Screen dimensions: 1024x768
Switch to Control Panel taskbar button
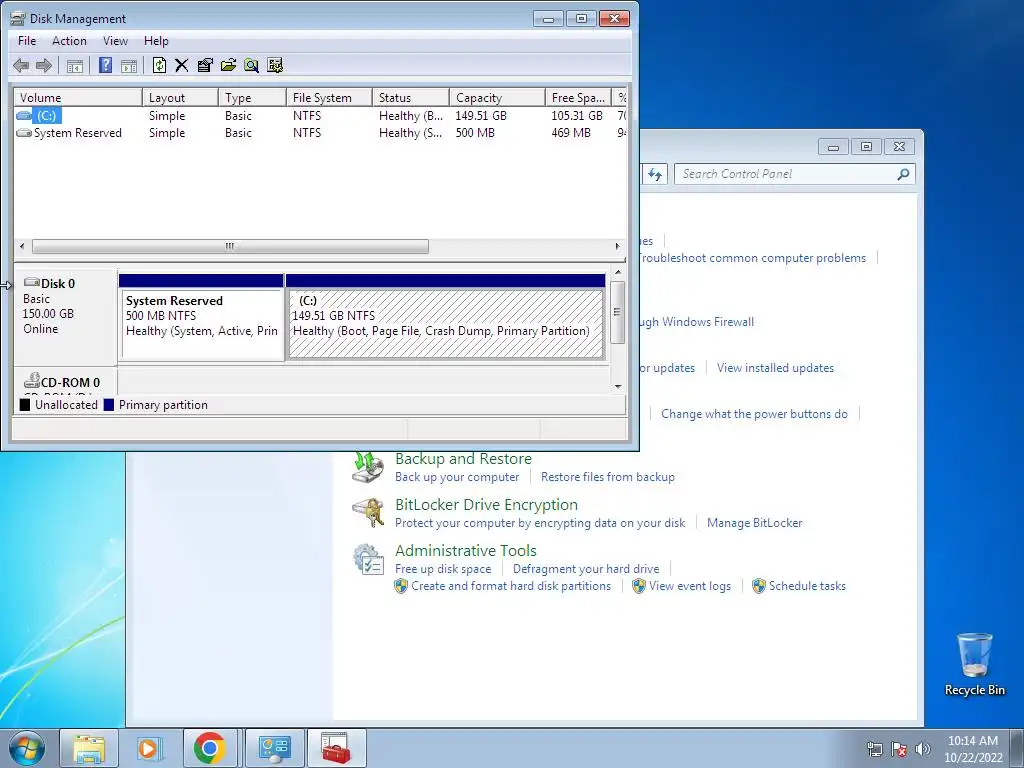tap(274, 748)
